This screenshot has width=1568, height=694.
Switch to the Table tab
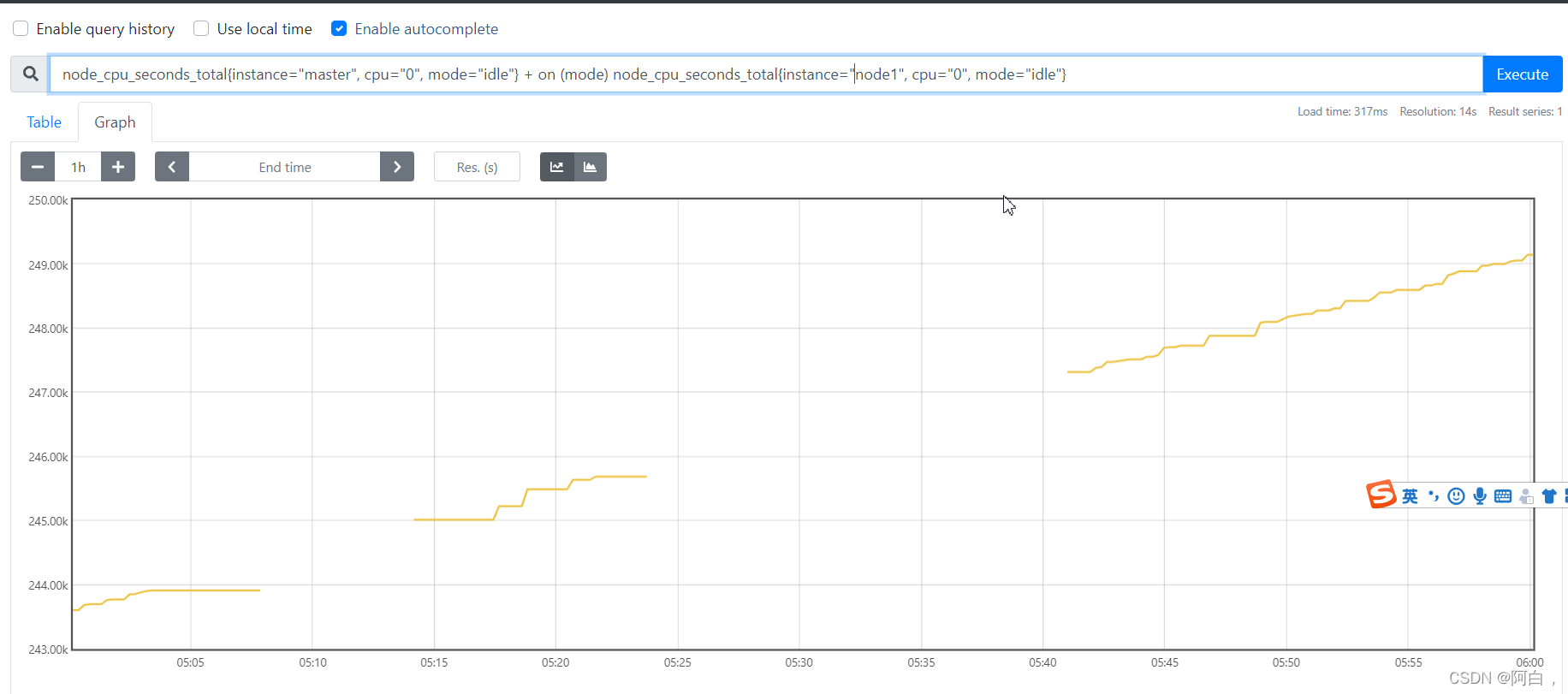pyautogui.click(x=44, y=122)
